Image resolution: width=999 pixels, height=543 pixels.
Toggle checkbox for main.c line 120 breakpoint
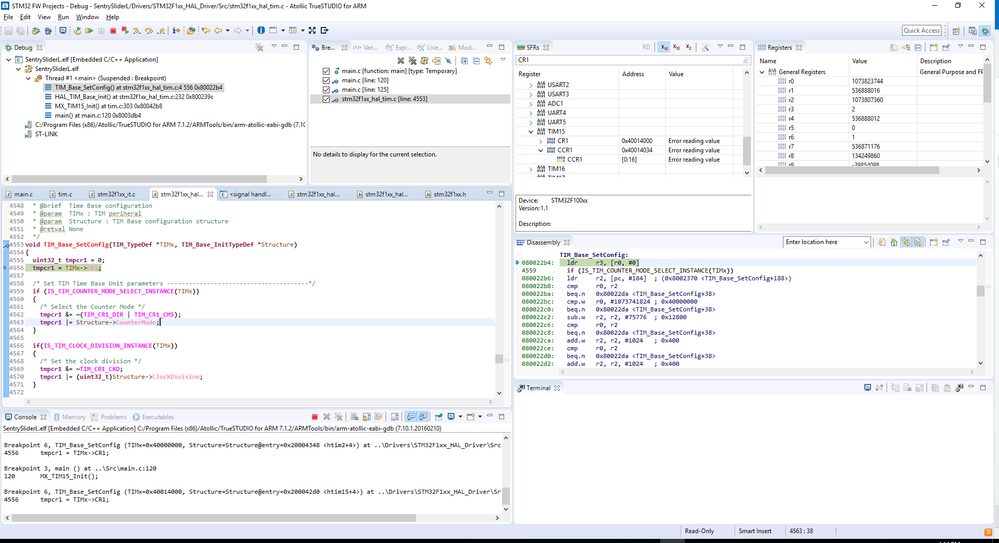tap(326, 80)
